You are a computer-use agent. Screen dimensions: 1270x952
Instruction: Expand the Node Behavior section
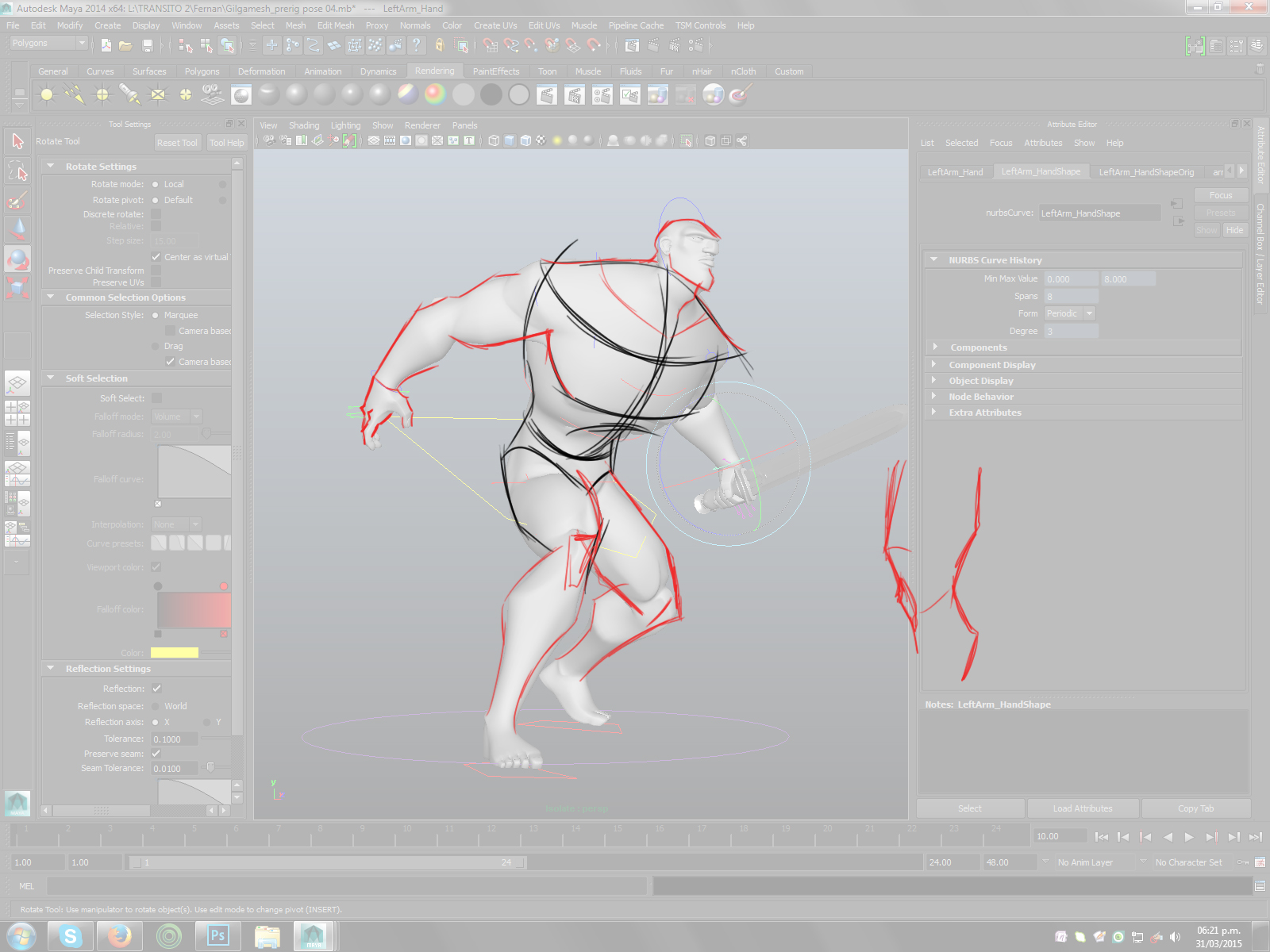tap(934, 397)
